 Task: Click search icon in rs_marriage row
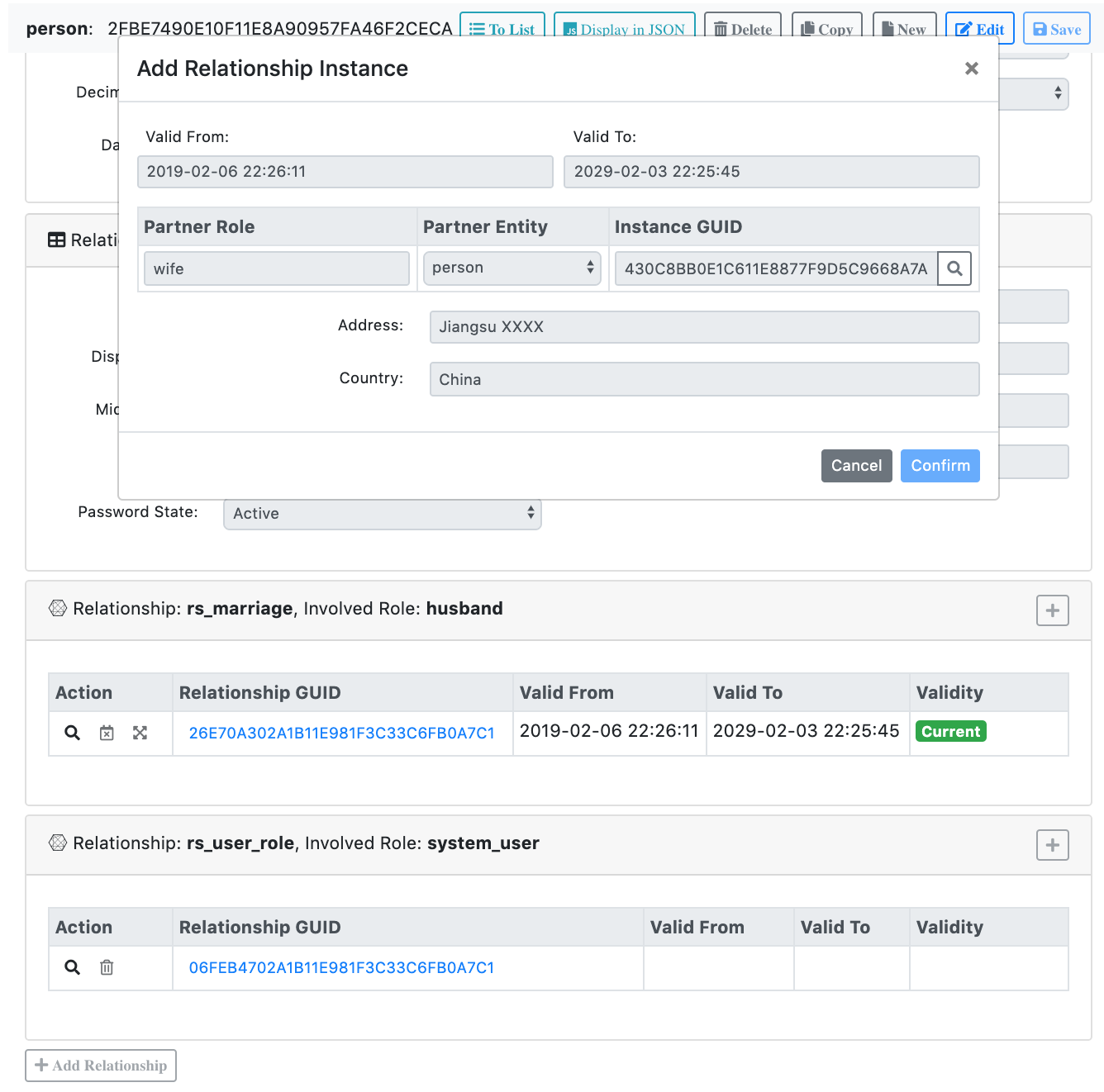click(73, 733)
